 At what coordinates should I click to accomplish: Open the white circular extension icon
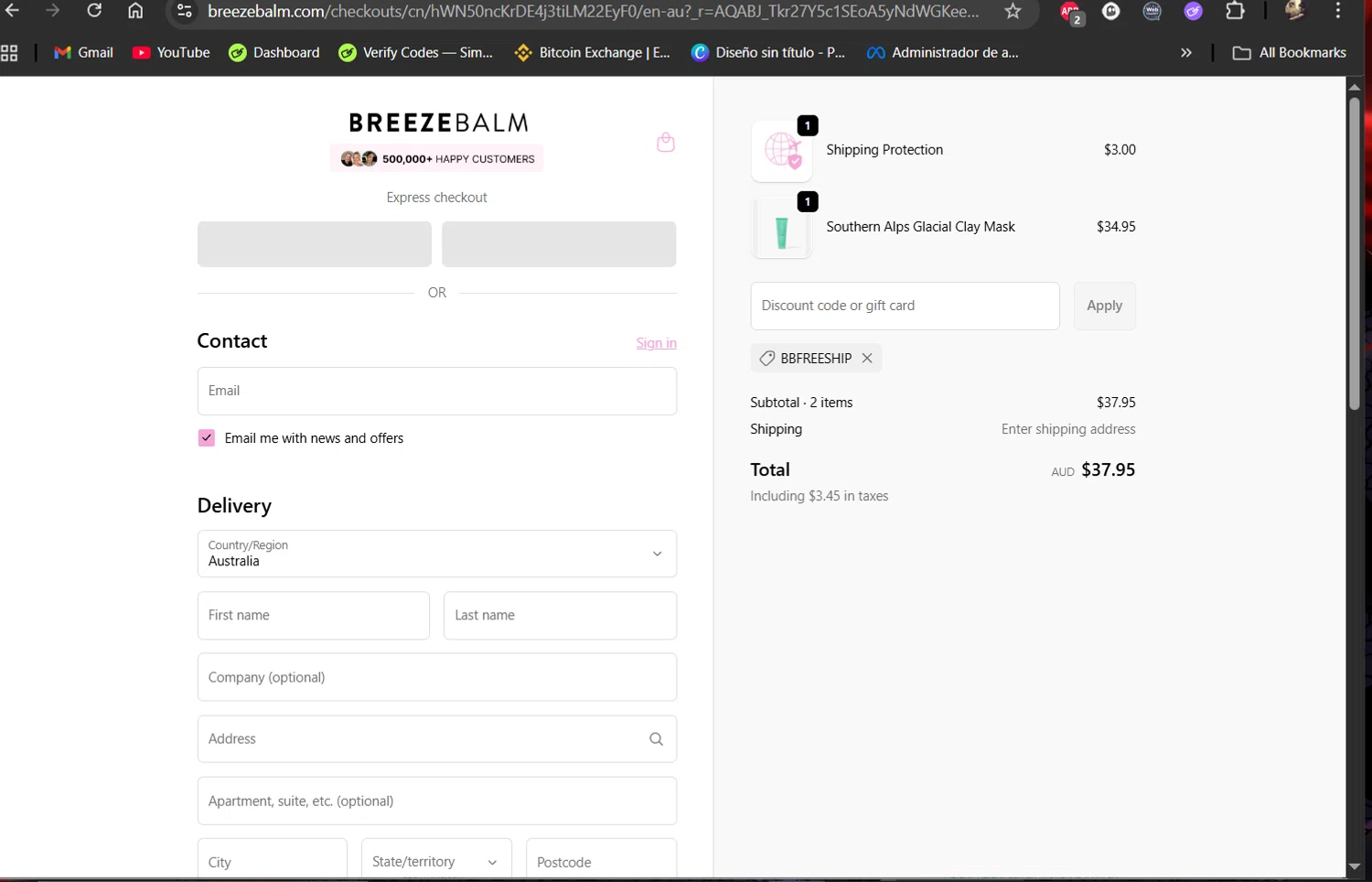[1110, 11]
